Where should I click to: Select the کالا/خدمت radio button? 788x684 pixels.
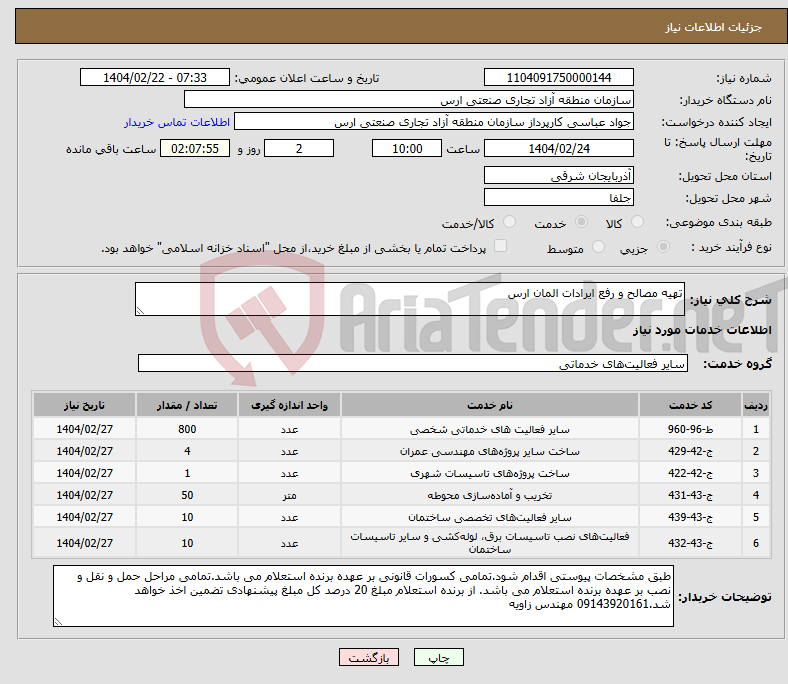coord(509,222)
